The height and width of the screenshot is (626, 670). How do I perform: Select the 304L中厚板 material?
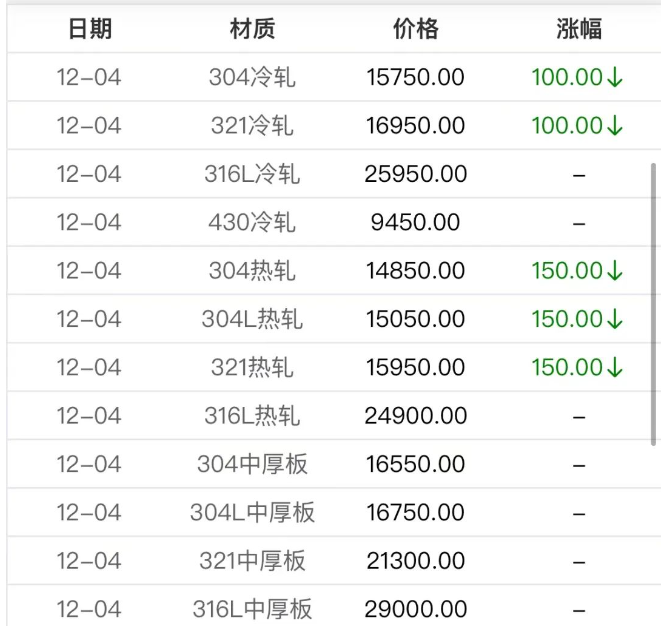[252, 512]
